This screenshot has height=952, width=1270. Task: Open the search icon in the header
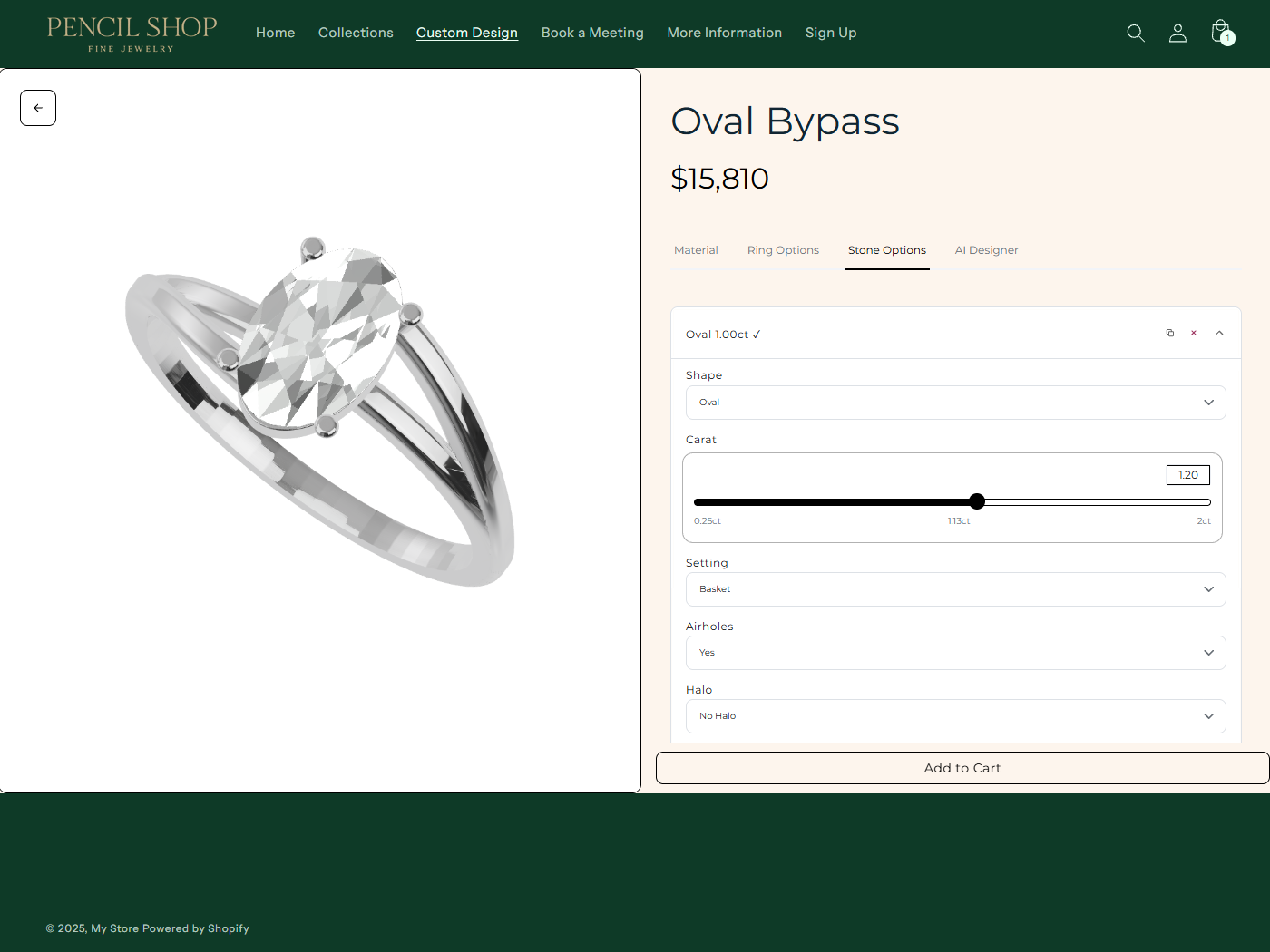coord(1136,33)
